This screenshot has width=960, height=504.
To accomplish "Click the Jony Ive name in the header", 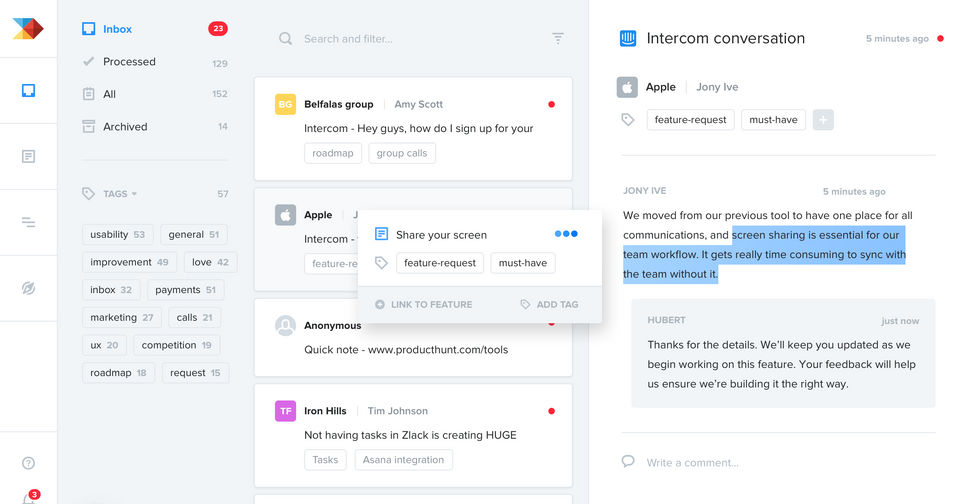I will click(x=717, y=87).
